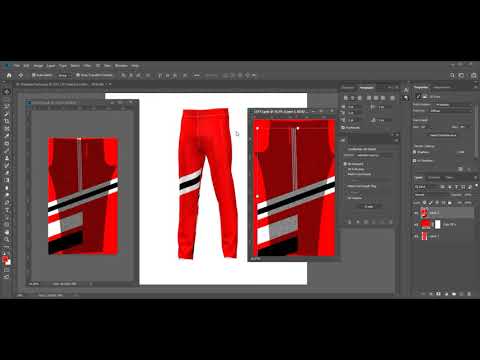The width and height of the screenshot is (480, 360).
Task: Open the Filter menu
Action: pyautogui.click(x=87, y=66)
